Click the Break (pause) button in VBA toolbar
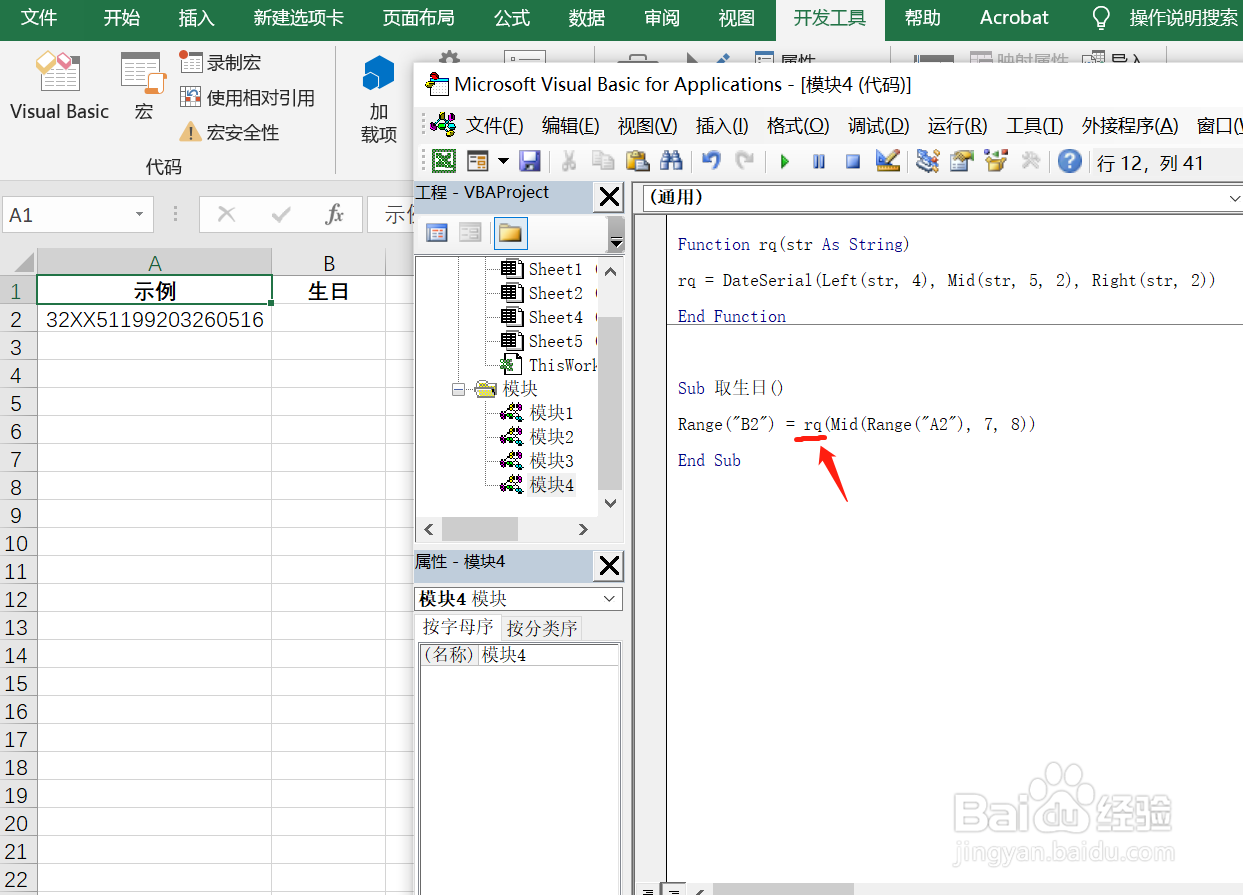 (819, 161)
